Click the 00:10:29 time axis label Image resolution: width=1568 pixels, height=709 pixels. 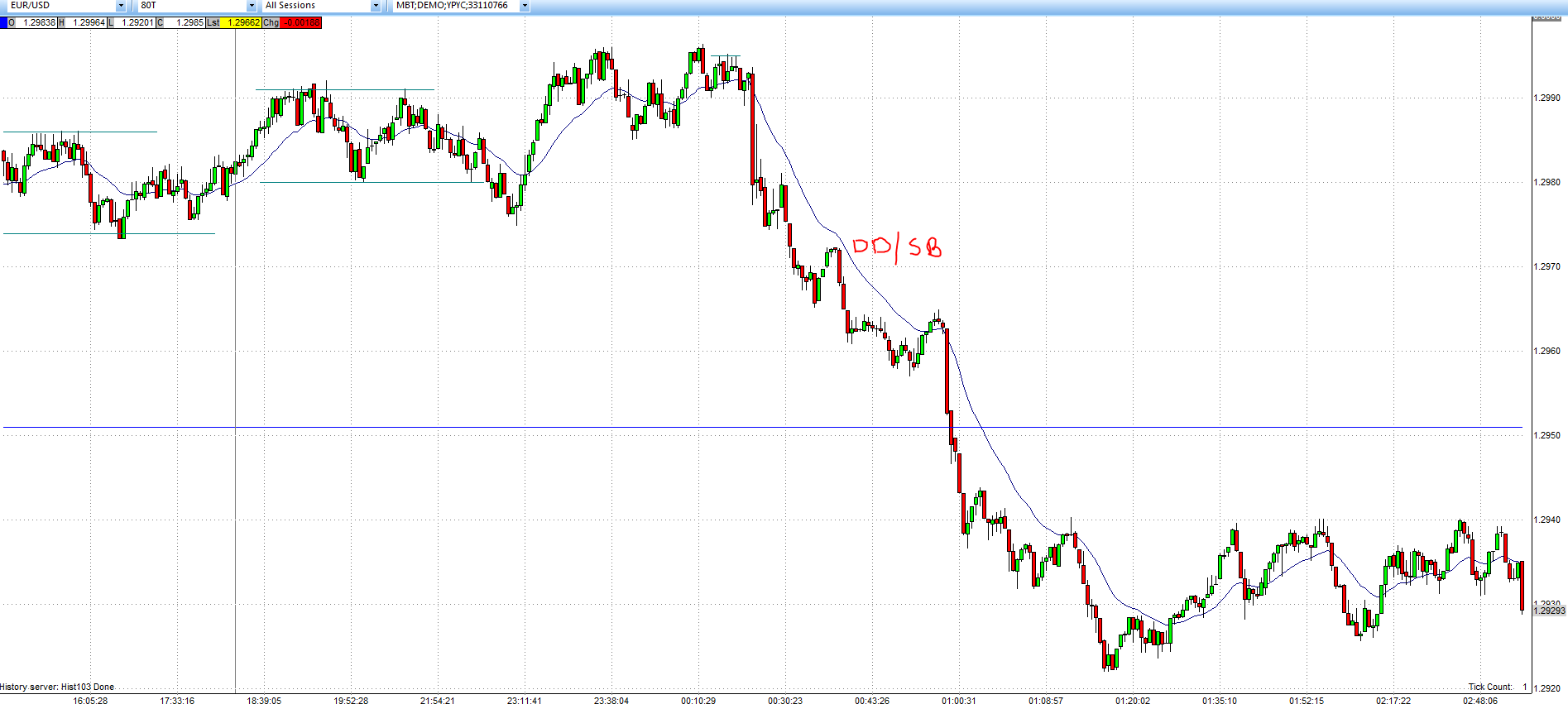[698, 701]
